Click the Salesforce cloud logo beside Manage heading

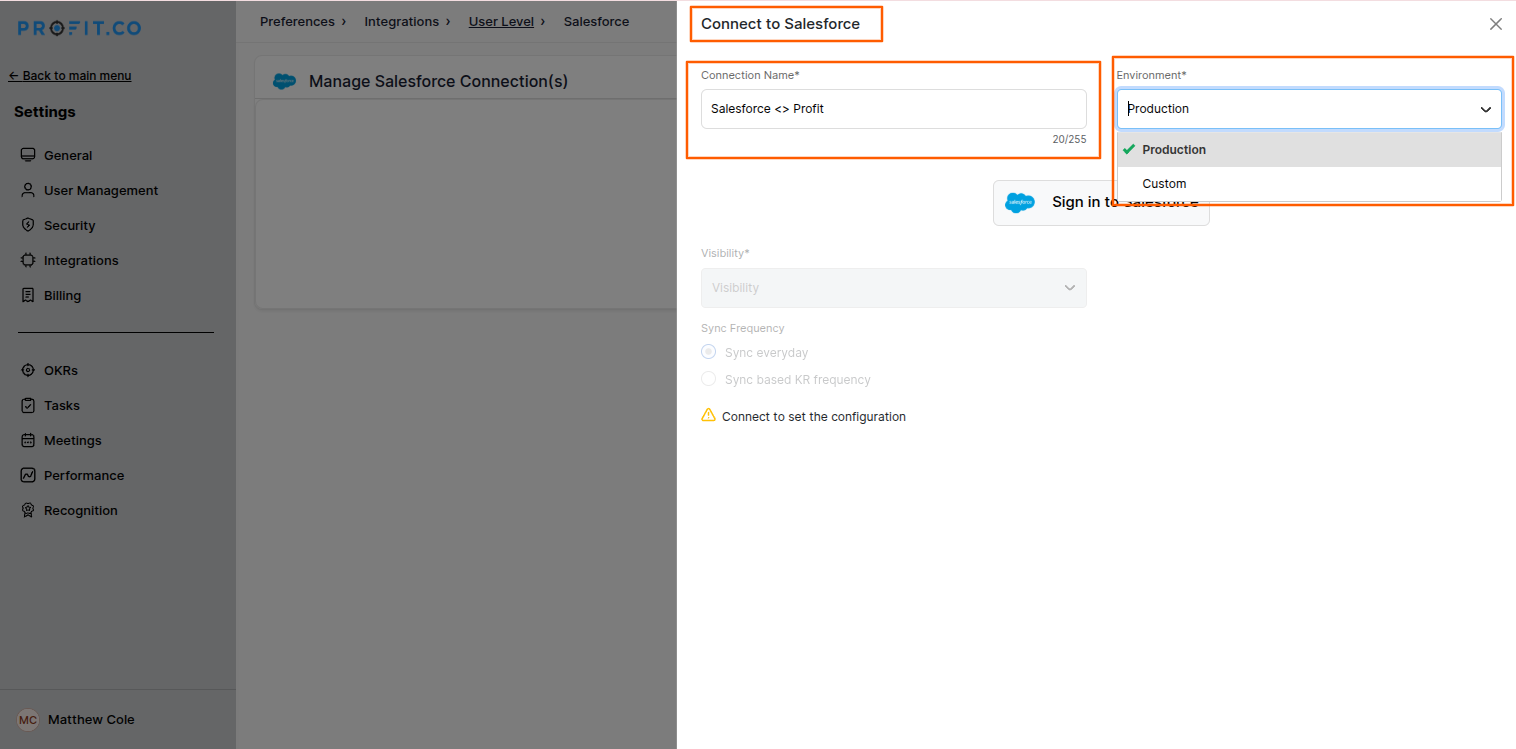(x=285, y=81)
